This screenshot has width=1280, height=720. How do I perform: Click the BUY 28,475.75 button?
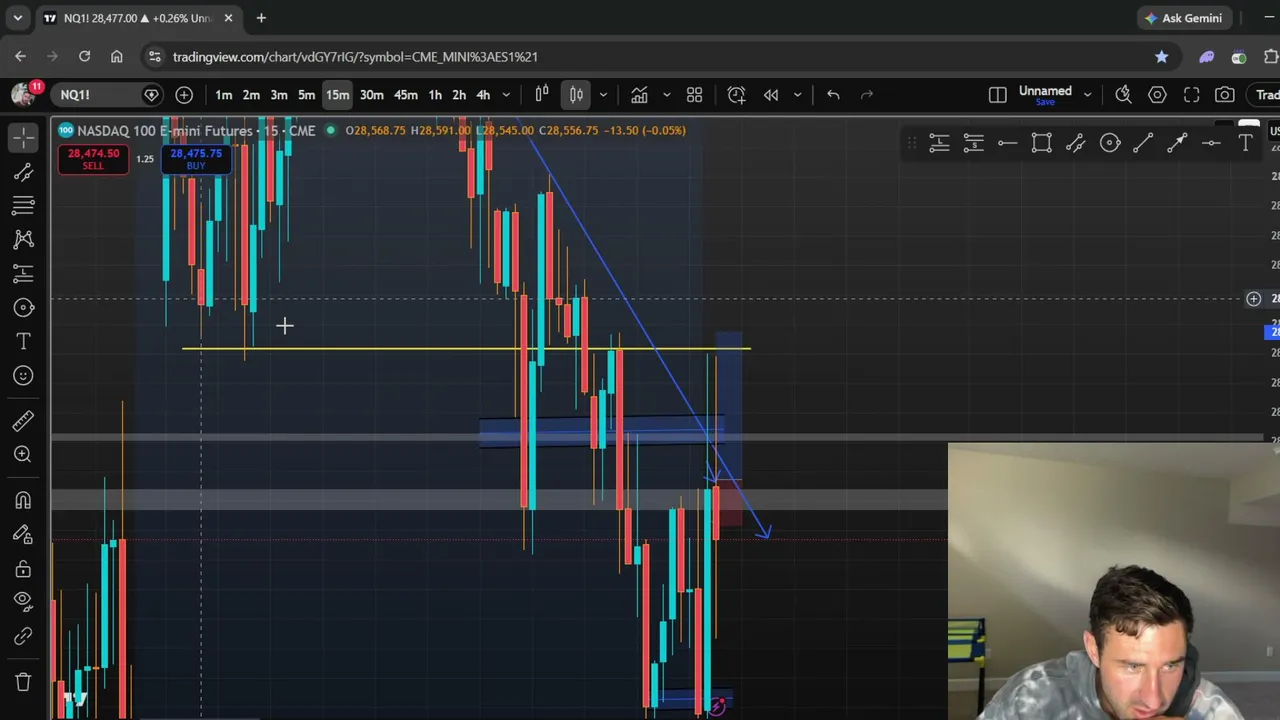196,159
